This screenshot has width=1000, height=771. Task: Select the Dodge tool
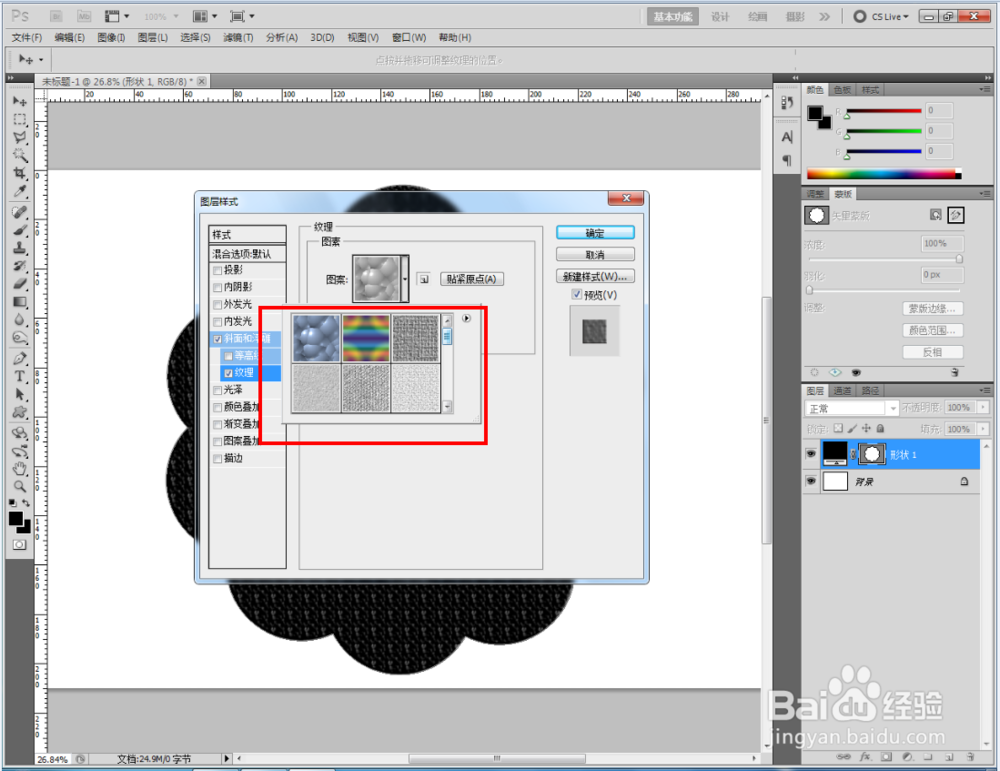click(20, 337)
